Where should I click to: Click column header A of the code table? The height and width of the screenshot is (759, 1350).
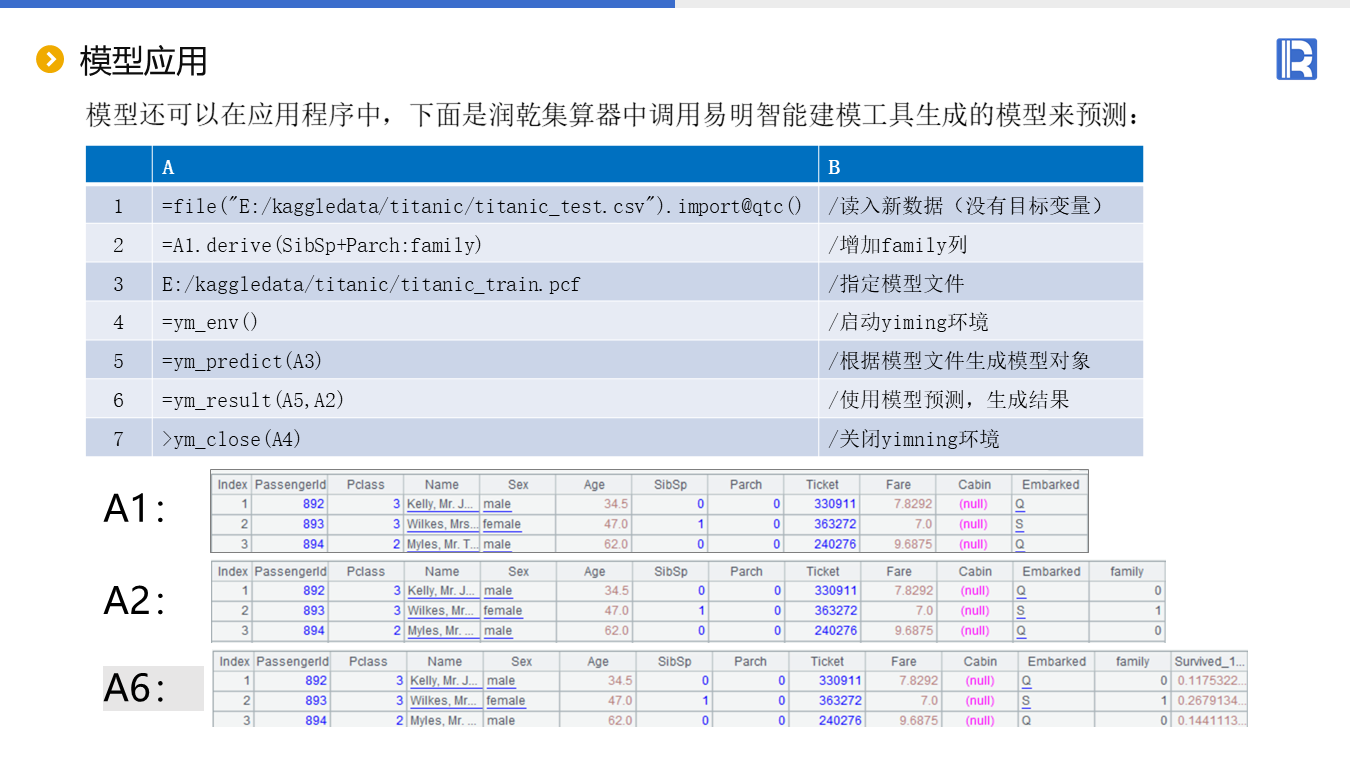(x=485, y=165)
